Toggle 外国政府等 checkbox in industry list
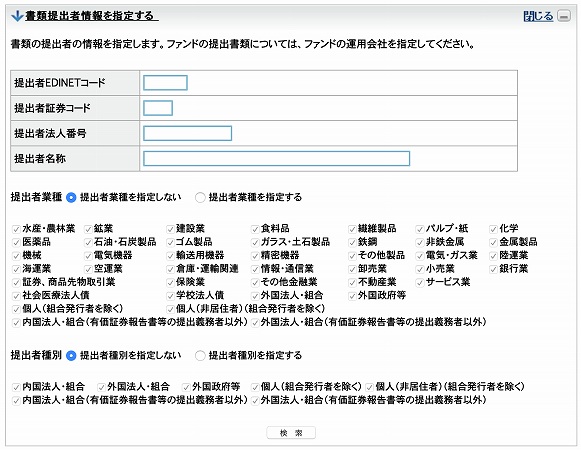Image resolution: width=581 pixels, height=450 pixels. coord(352,296)
